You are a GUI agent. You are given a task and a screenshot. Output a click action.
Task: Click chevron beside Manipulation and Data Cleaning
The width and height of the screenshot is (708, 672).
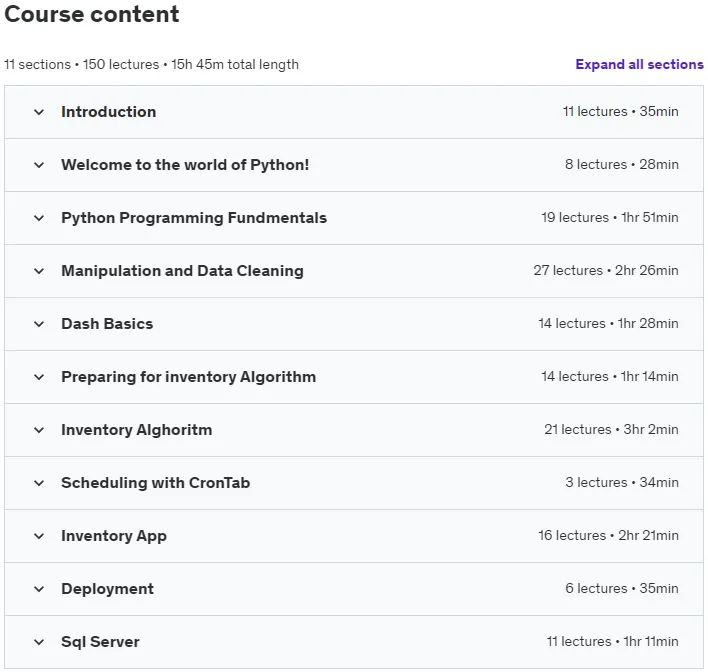click(39, 271)
